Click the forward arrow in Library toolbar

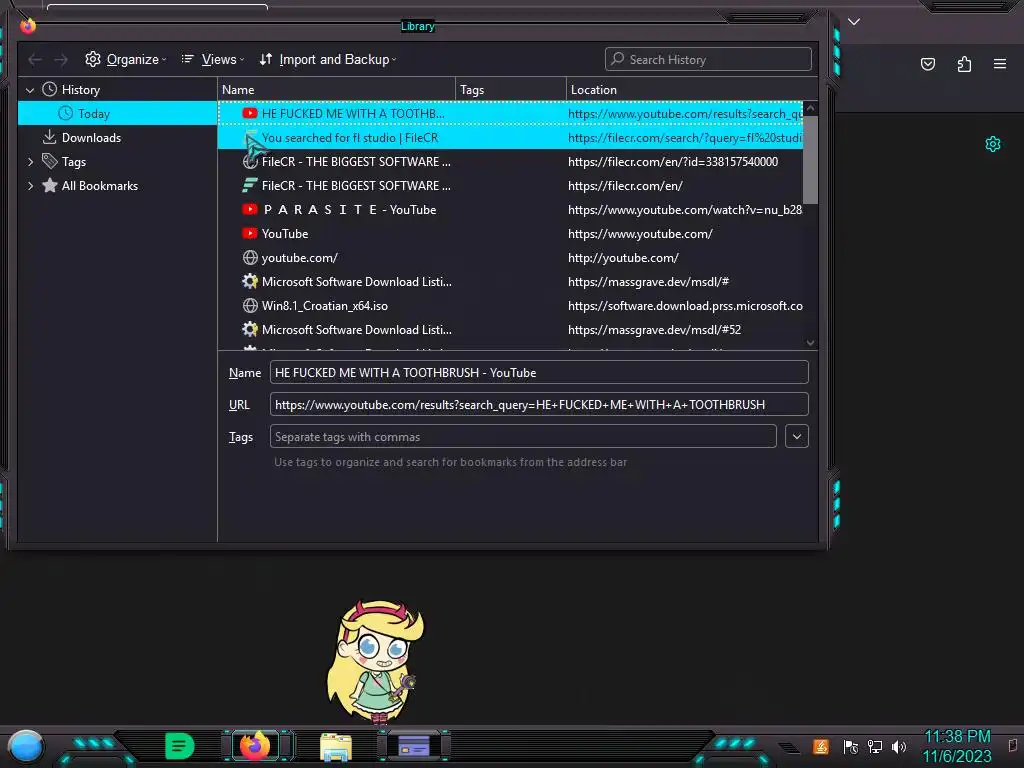61,59
